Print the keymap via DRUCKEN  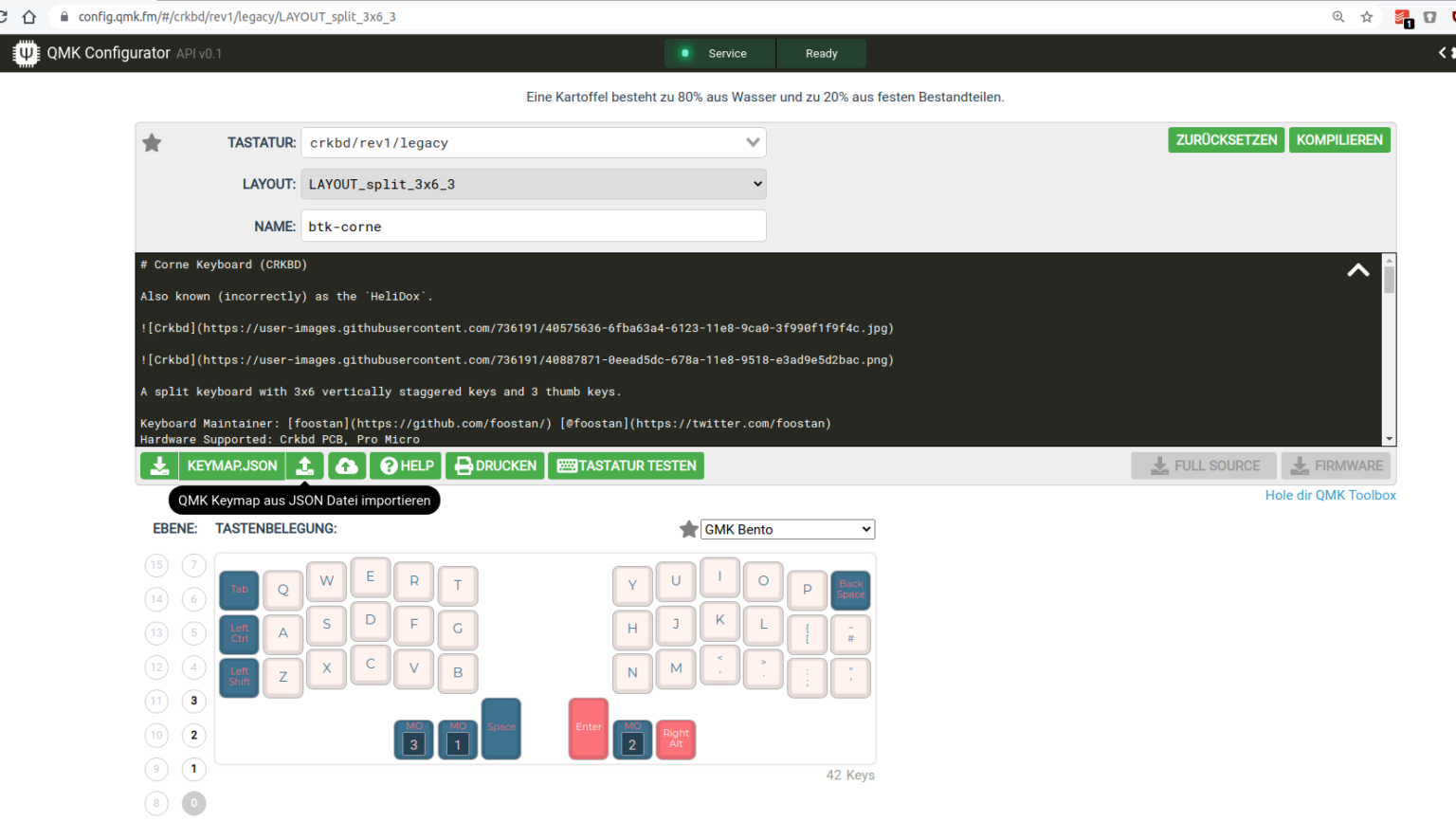click(494, 466)
